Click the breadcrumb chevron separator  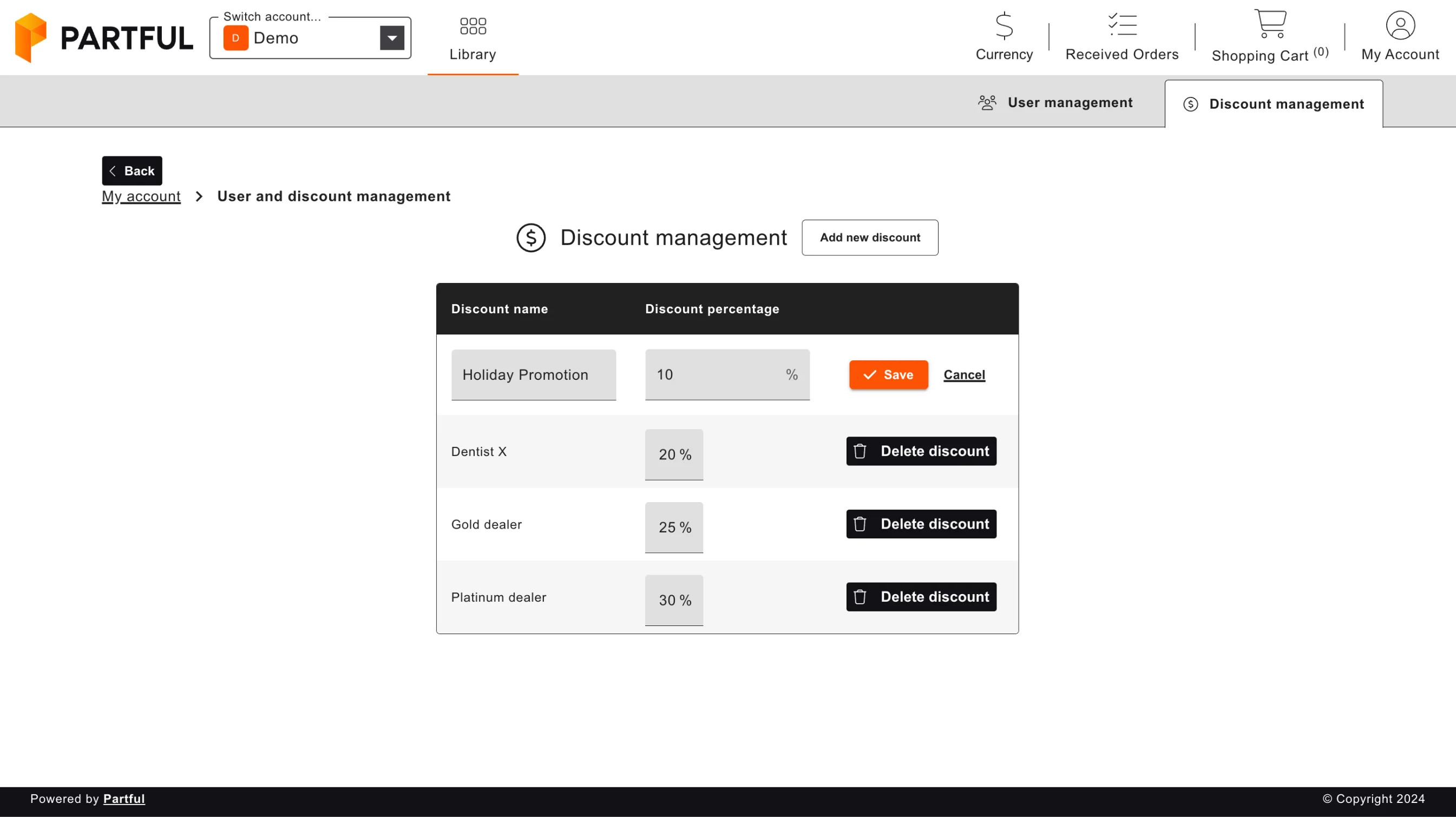click(199, 196)
